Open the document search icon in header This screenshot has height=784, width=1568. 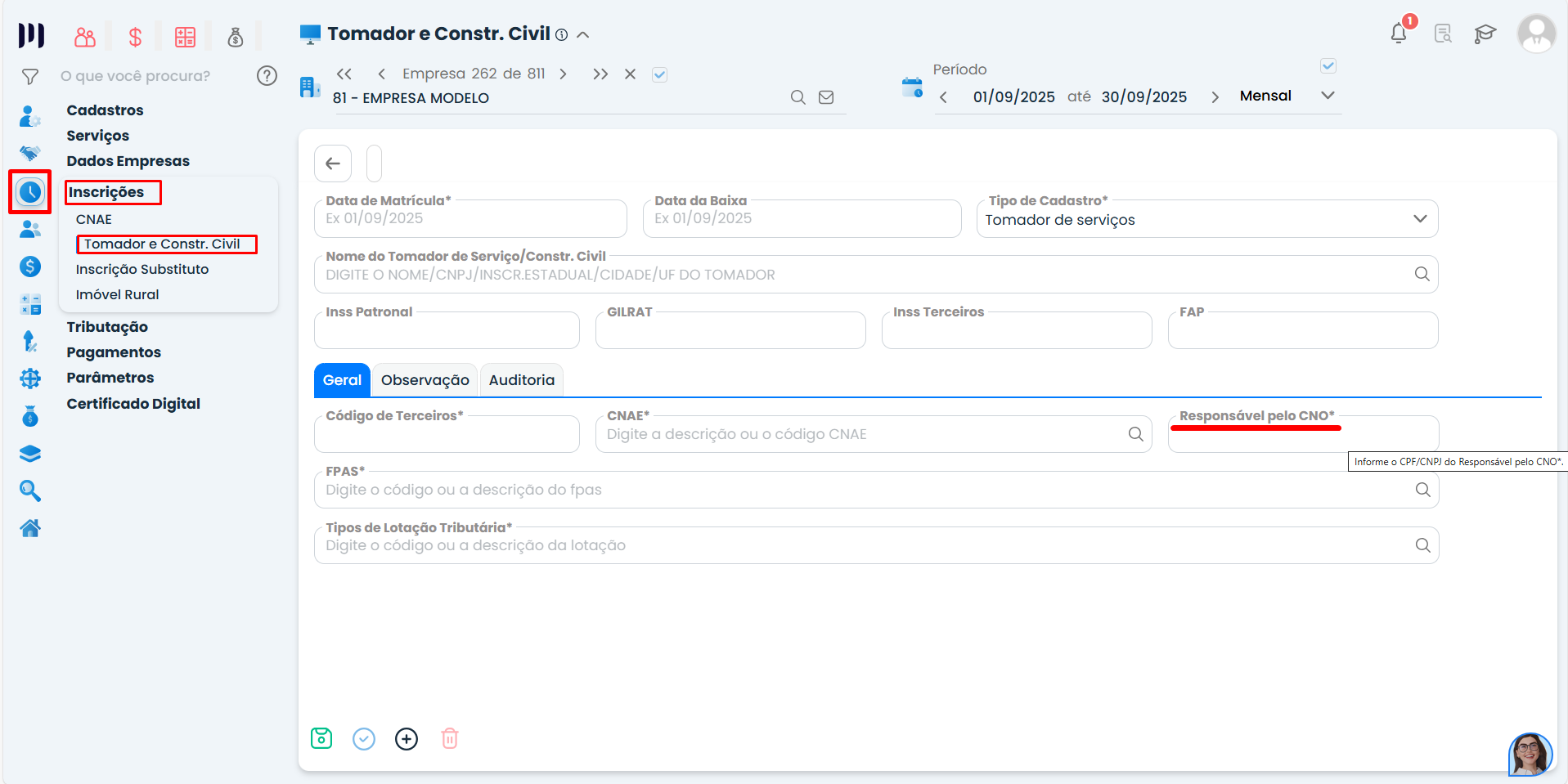click(x=1443, y=34)
